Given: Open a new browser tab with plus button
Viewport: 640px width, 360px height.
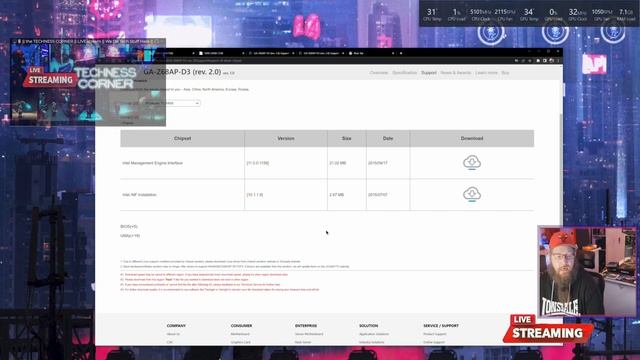Looking at the screenshot, I should (401, 53).
